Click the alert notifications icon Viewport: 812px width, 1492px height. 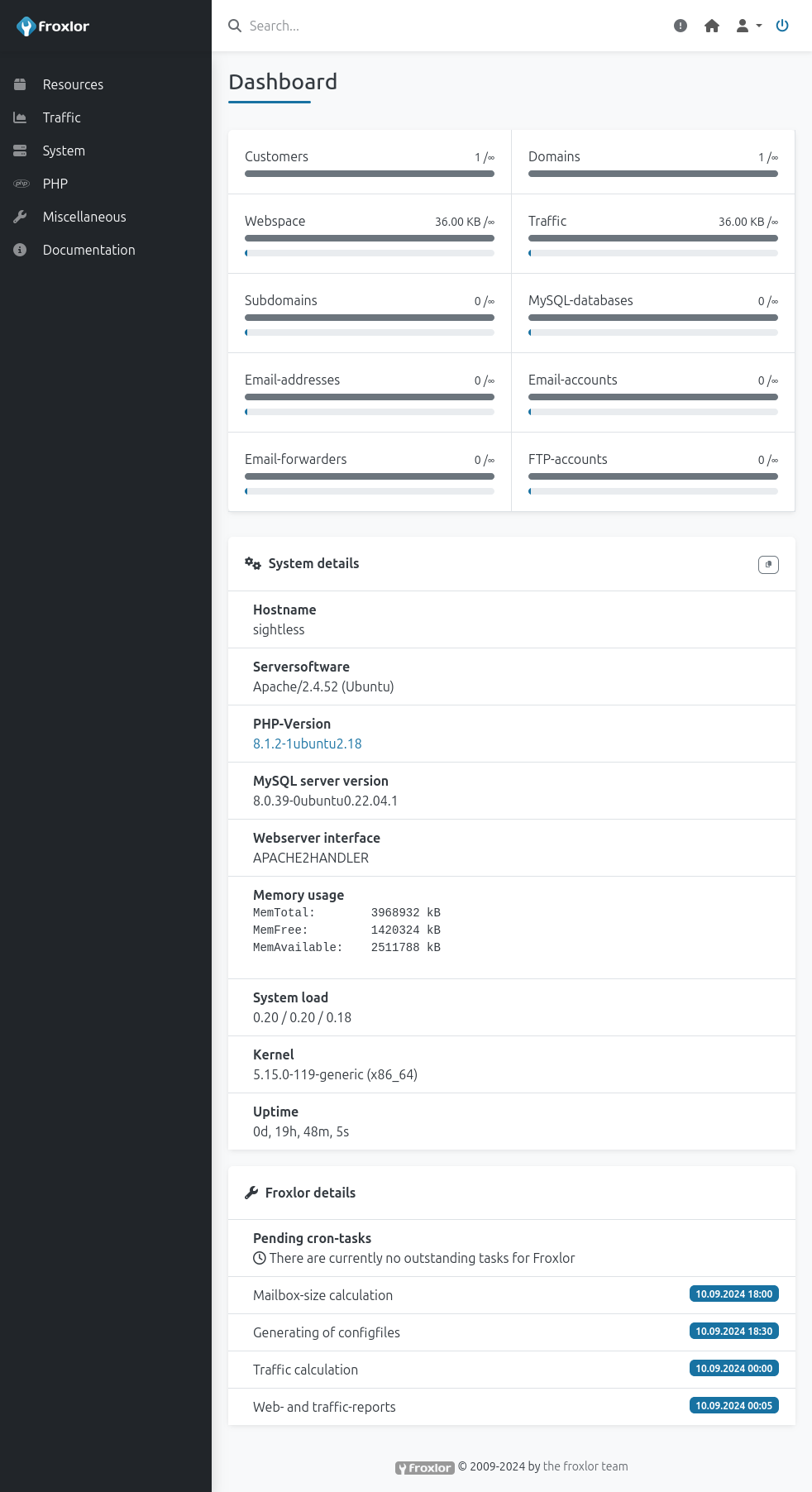click(x=681, y=26)
